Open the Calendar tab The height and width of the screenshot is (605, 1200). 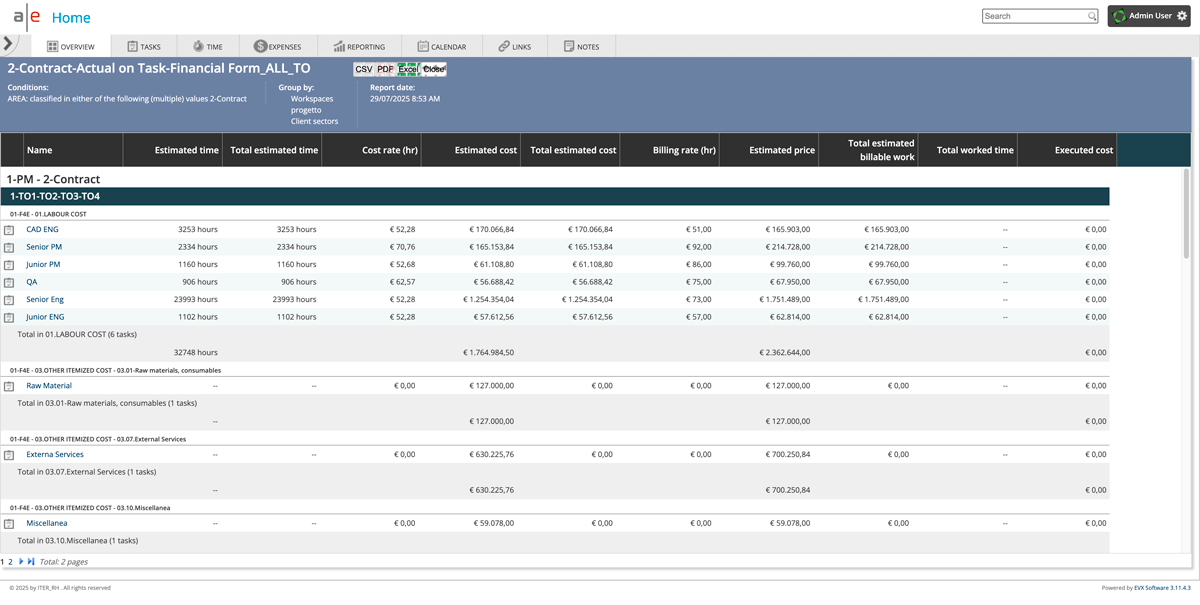[441, 47]
